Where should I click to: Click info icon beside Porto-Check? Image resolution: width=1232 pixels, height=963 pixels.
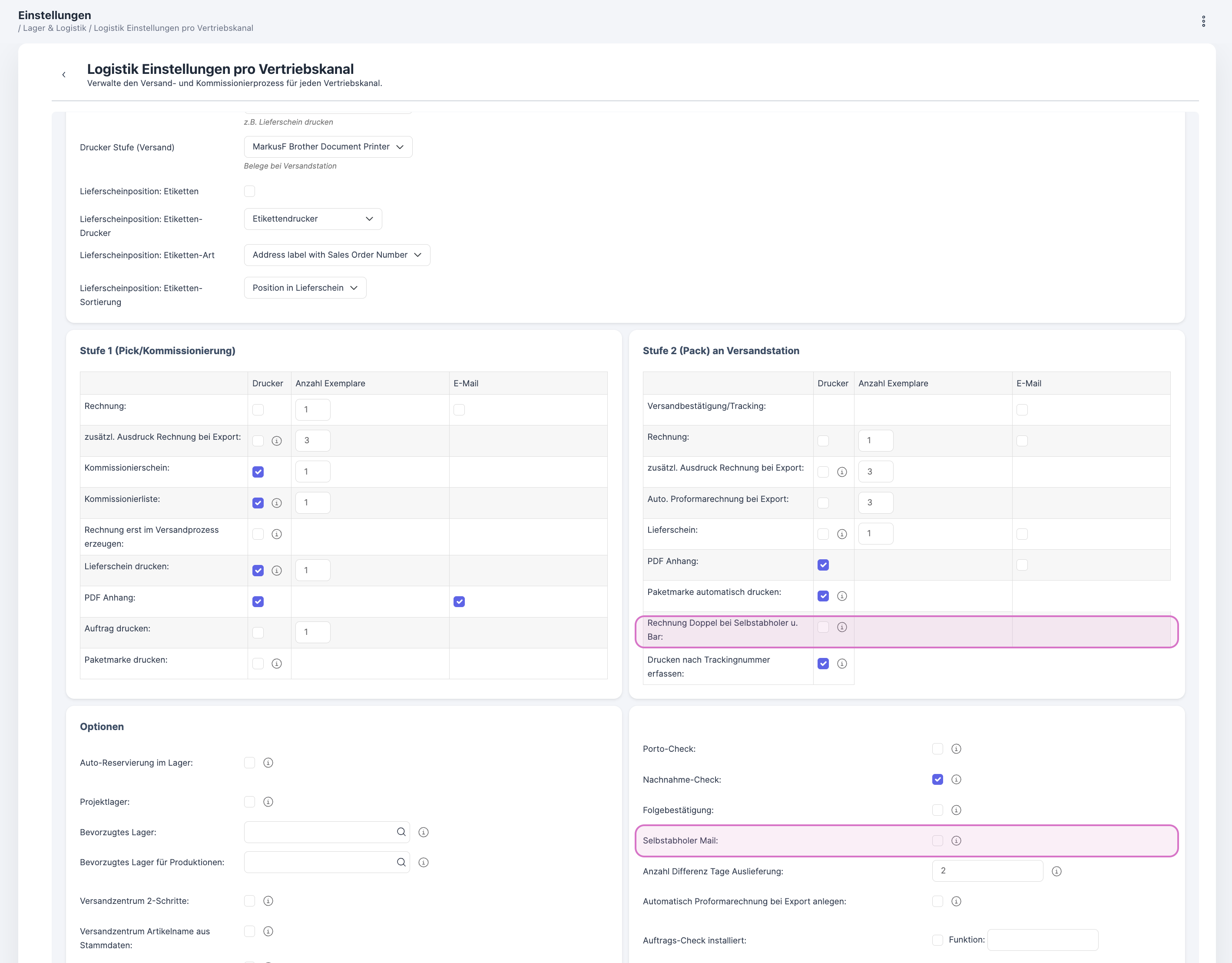pos(956,749)
